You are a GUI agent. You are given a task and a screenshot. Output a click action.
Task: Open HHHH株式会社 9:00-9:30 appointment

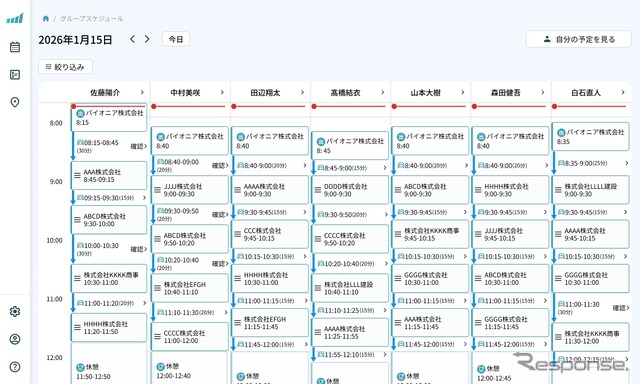click(x=510, y=190)
